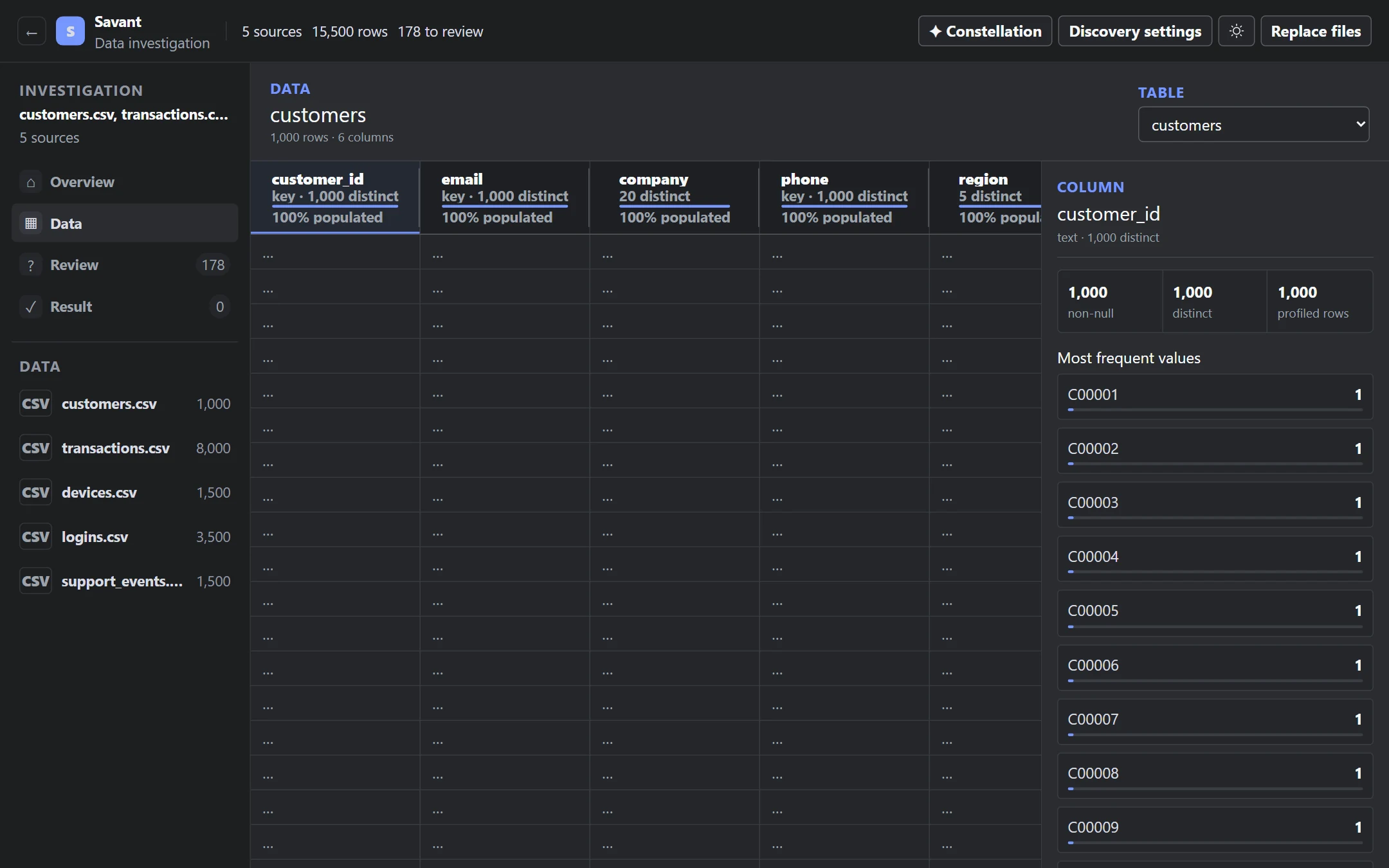The height and width of the screenshot is (868, 1389).
Task: Click the '1,000 rows · 6 columns' subtitle
Action: tap(332, 138)
